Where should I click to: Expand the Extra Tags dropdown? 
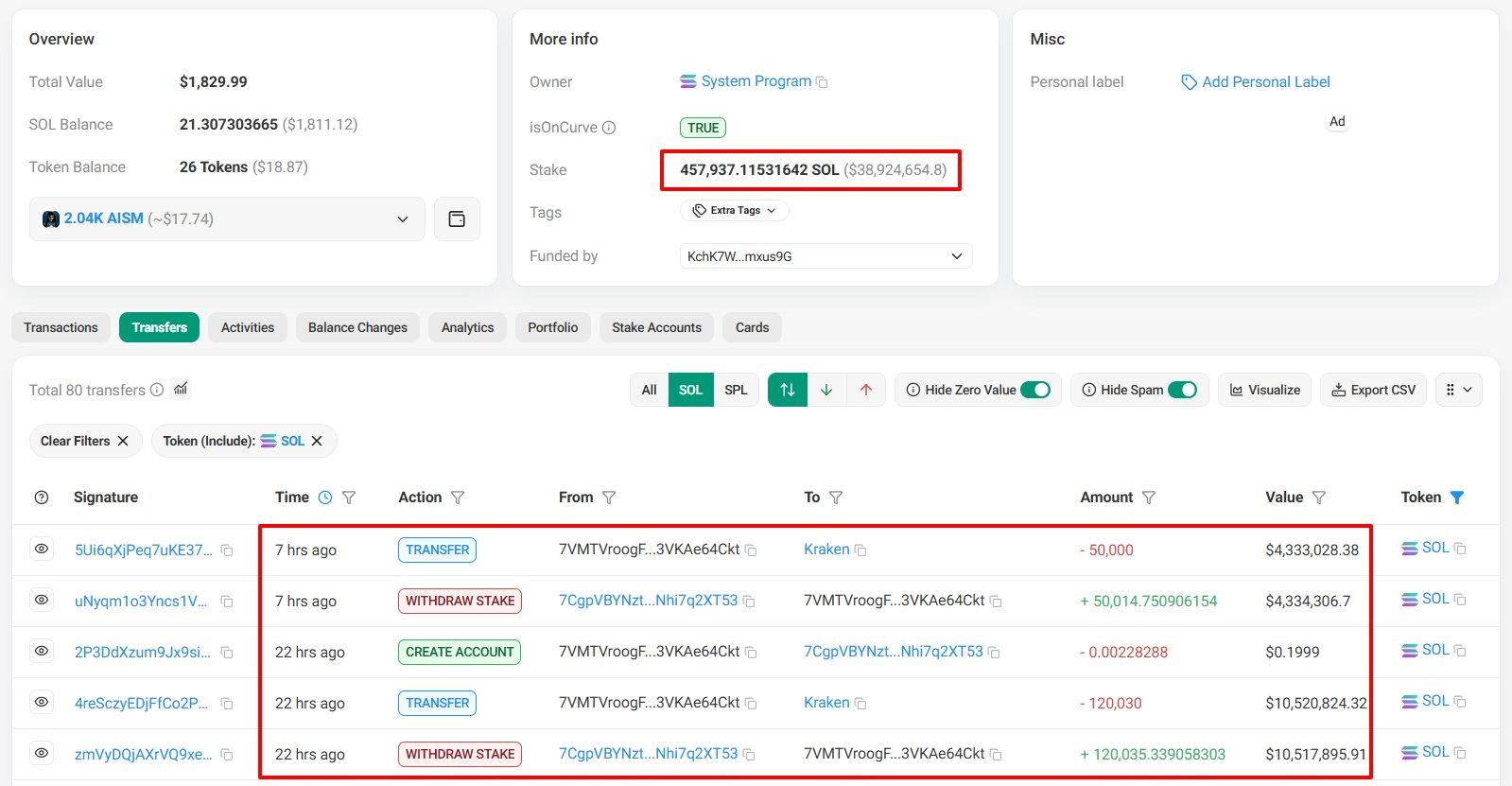click(x=734, y=211)
